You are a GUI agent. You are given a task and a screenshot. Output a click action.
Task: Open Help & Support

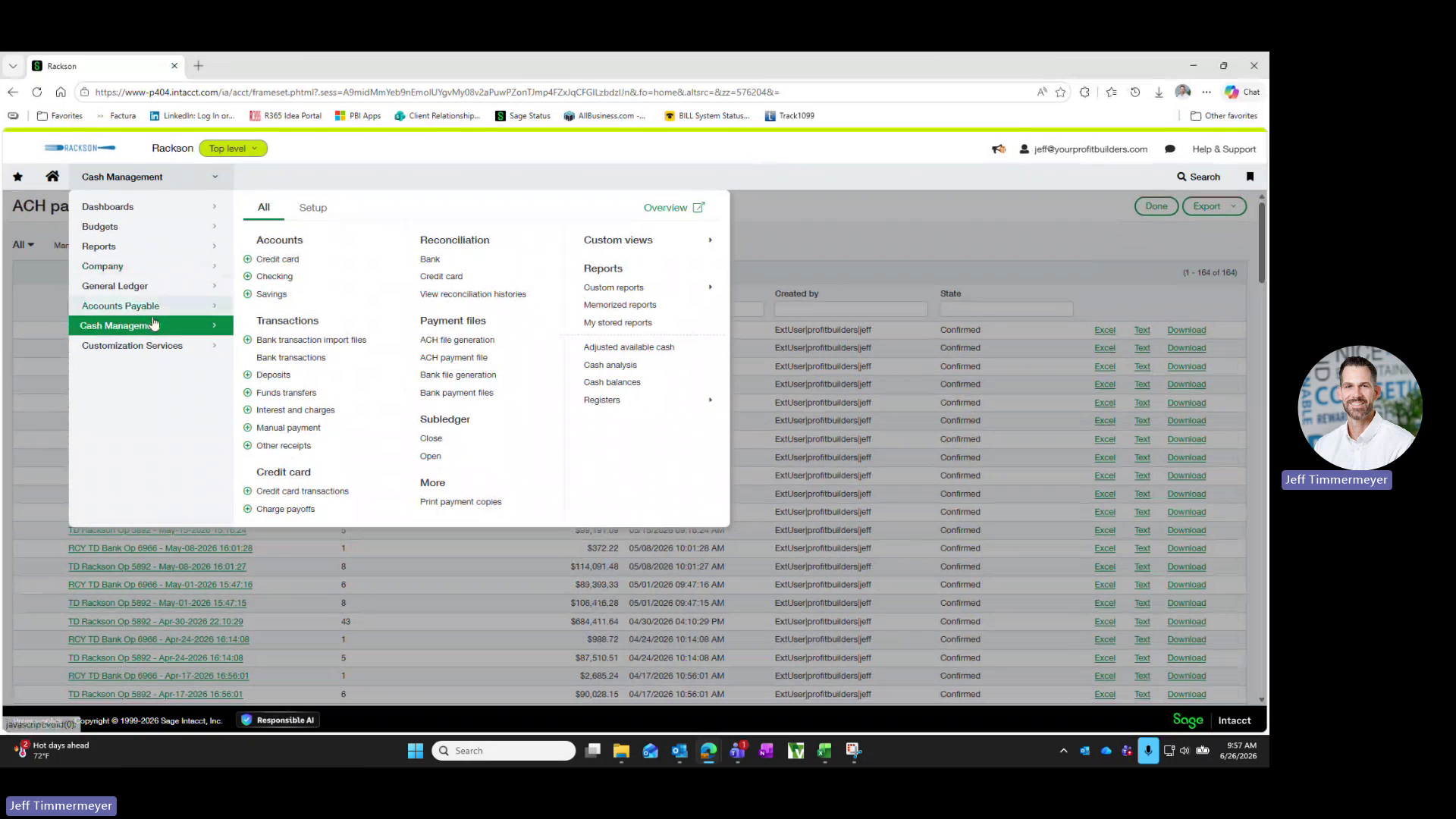(x=1223, y=149)
